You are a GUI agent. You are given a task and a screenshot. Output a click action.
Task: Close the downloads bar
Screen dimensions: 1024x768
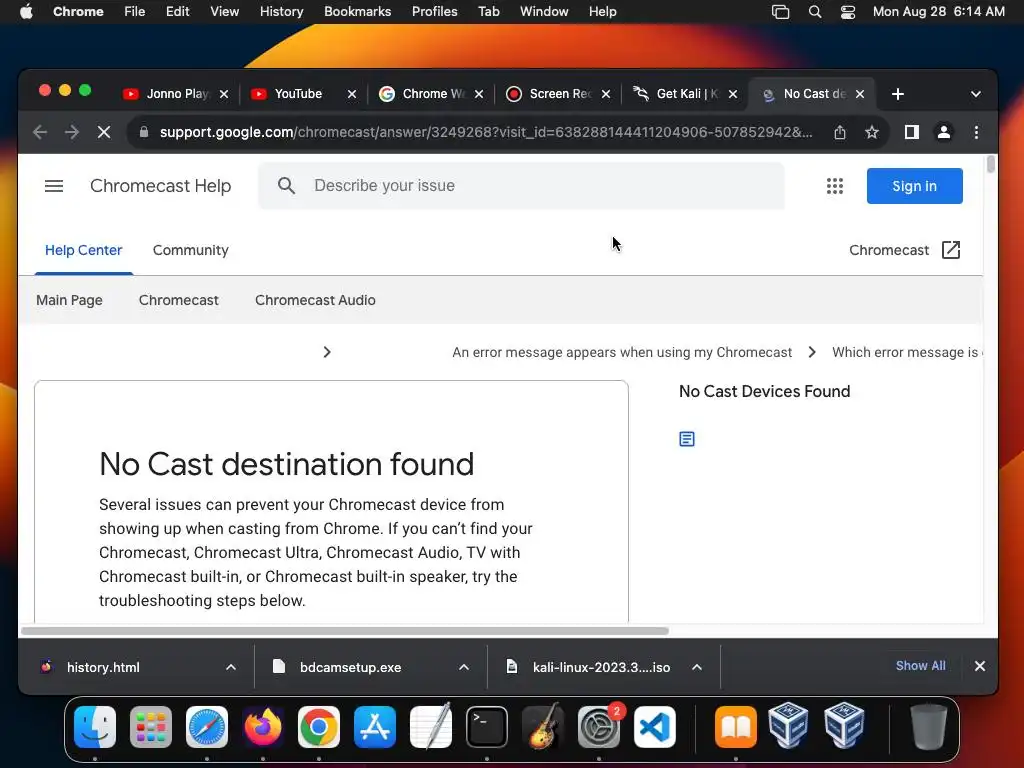(980, 666)
